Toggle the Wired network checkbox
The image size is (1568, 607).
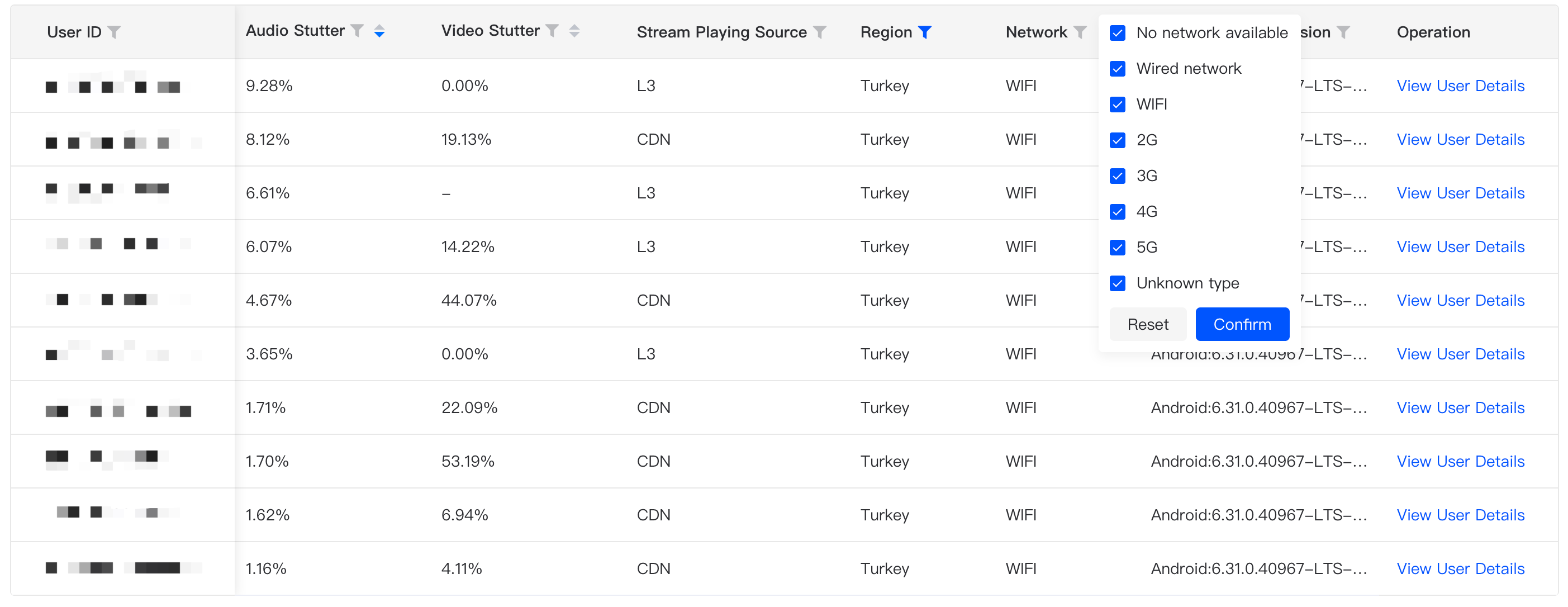[1118, 69]
